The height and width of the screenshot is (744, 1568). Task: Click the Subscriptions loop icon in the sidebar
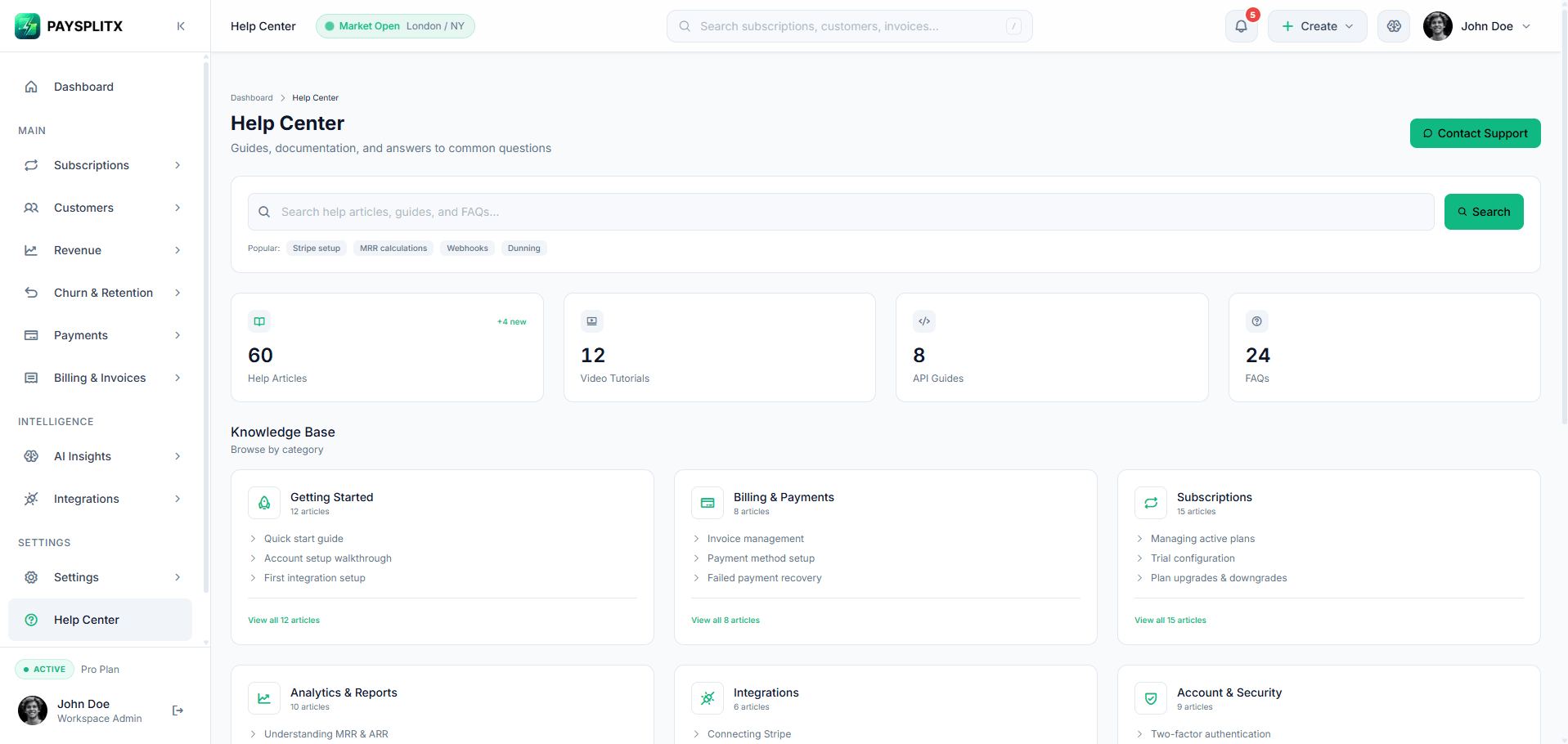pos(31,165)
